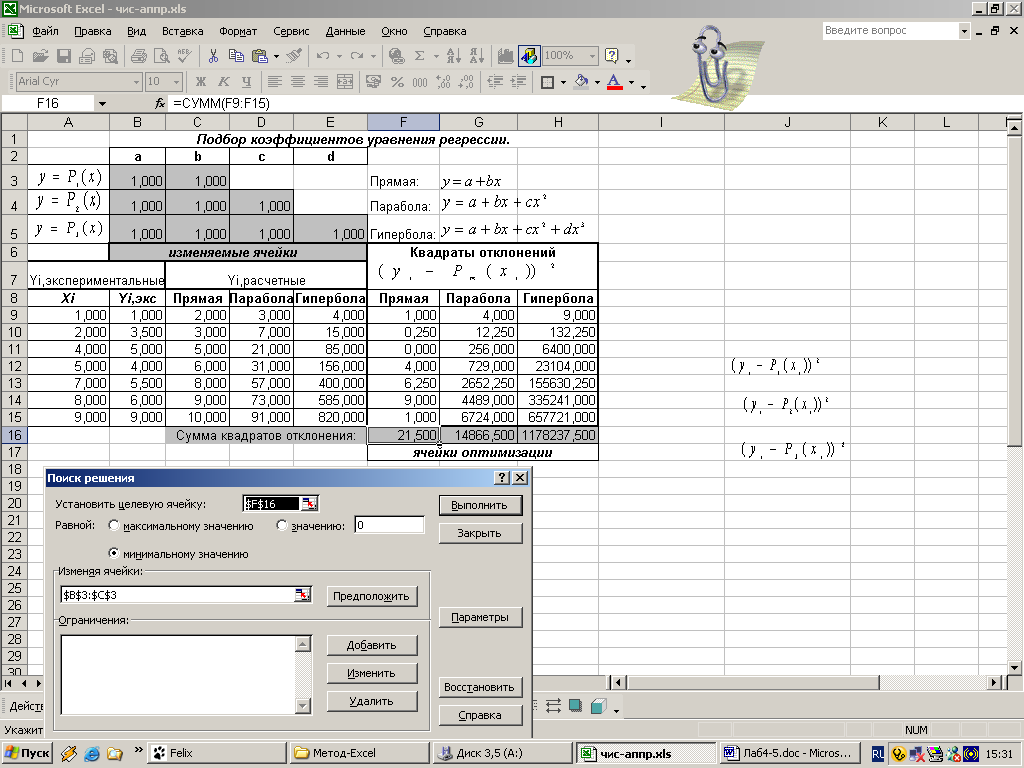
Task: Select the maximum value radio option
Action: tap(114, 525)
